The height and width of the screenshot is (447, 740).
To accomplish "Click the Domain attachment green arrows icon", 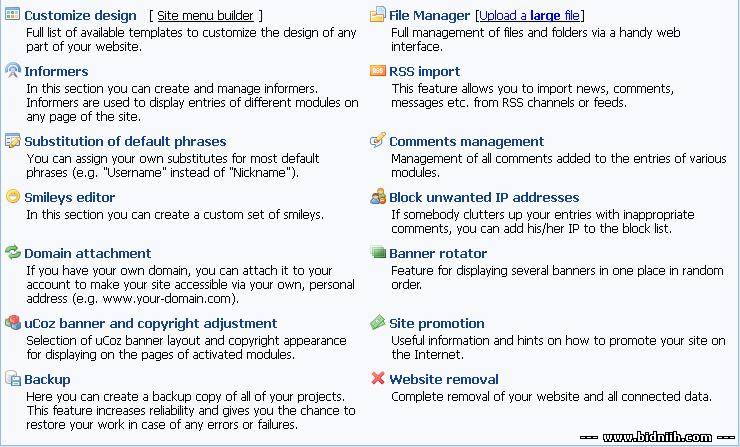I will [13, 252].
